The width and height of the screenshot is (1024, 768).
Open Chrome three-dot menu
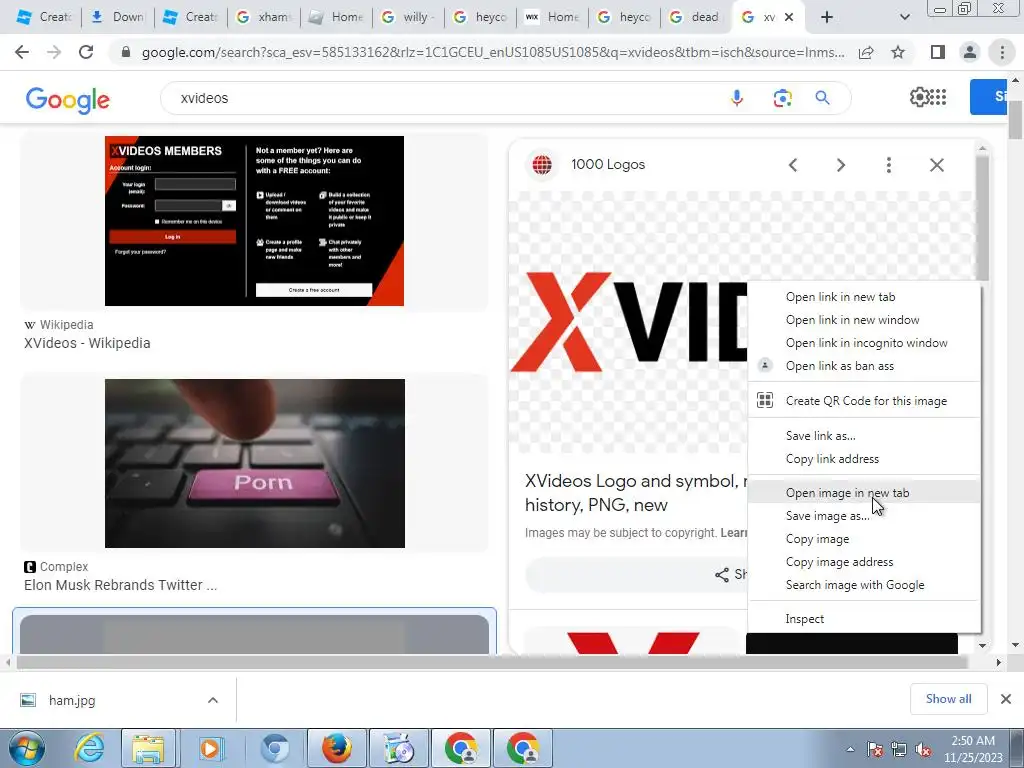(1002, 52)
